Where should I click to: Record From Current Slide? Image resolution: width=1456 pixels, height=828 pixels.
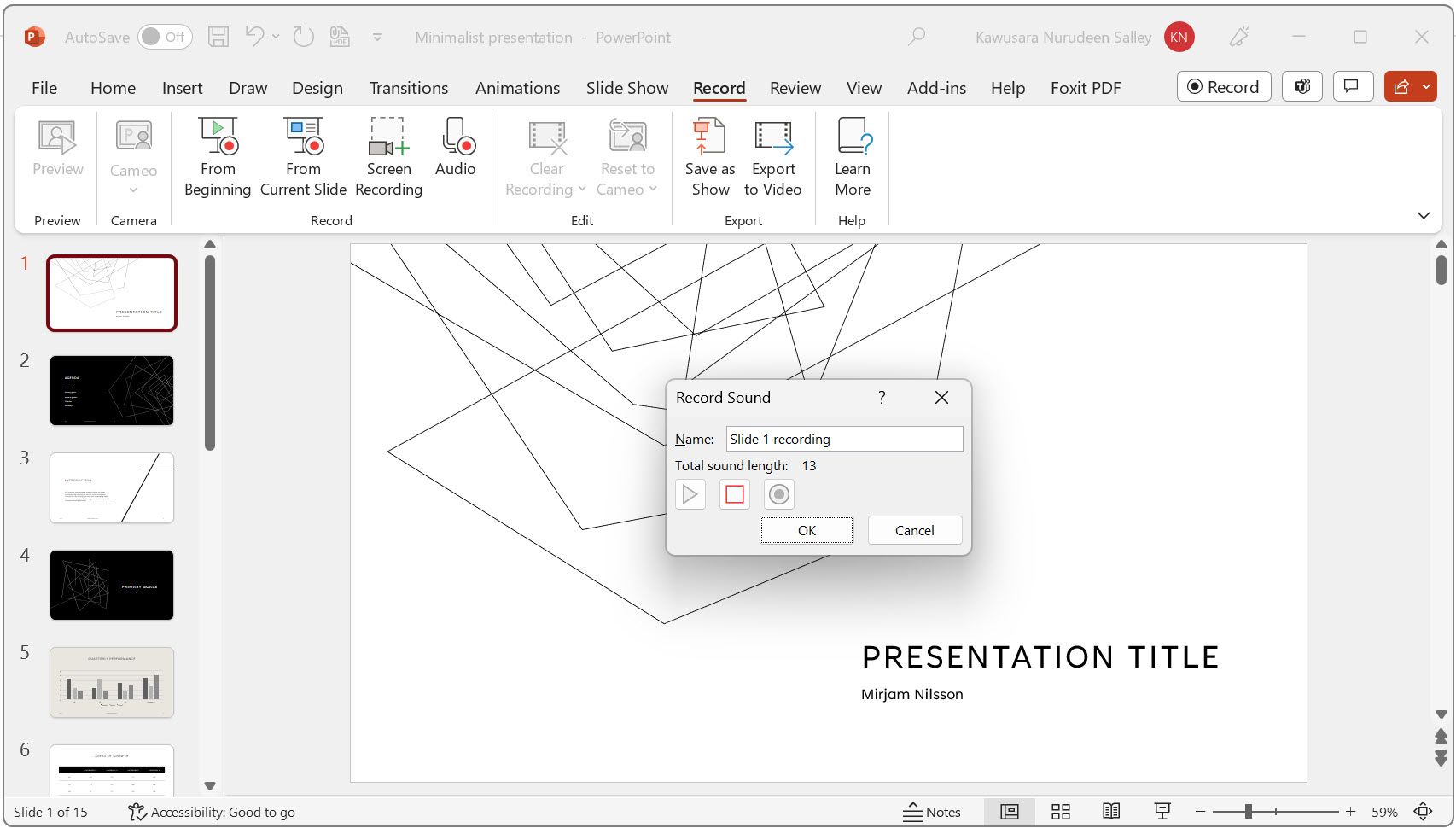303,158
